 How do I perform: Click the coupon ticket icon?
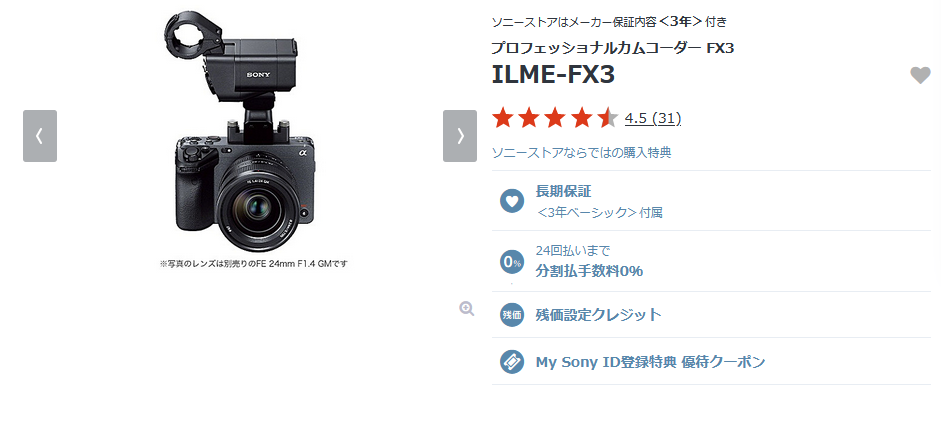coord(512,362)
